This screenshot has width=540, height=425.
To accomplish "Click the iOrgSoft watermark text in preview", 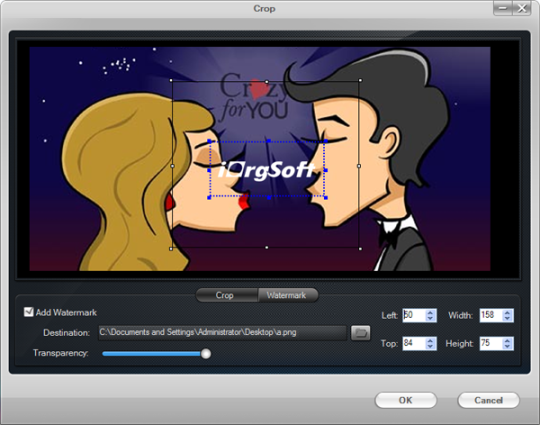I will pos(267,170).
